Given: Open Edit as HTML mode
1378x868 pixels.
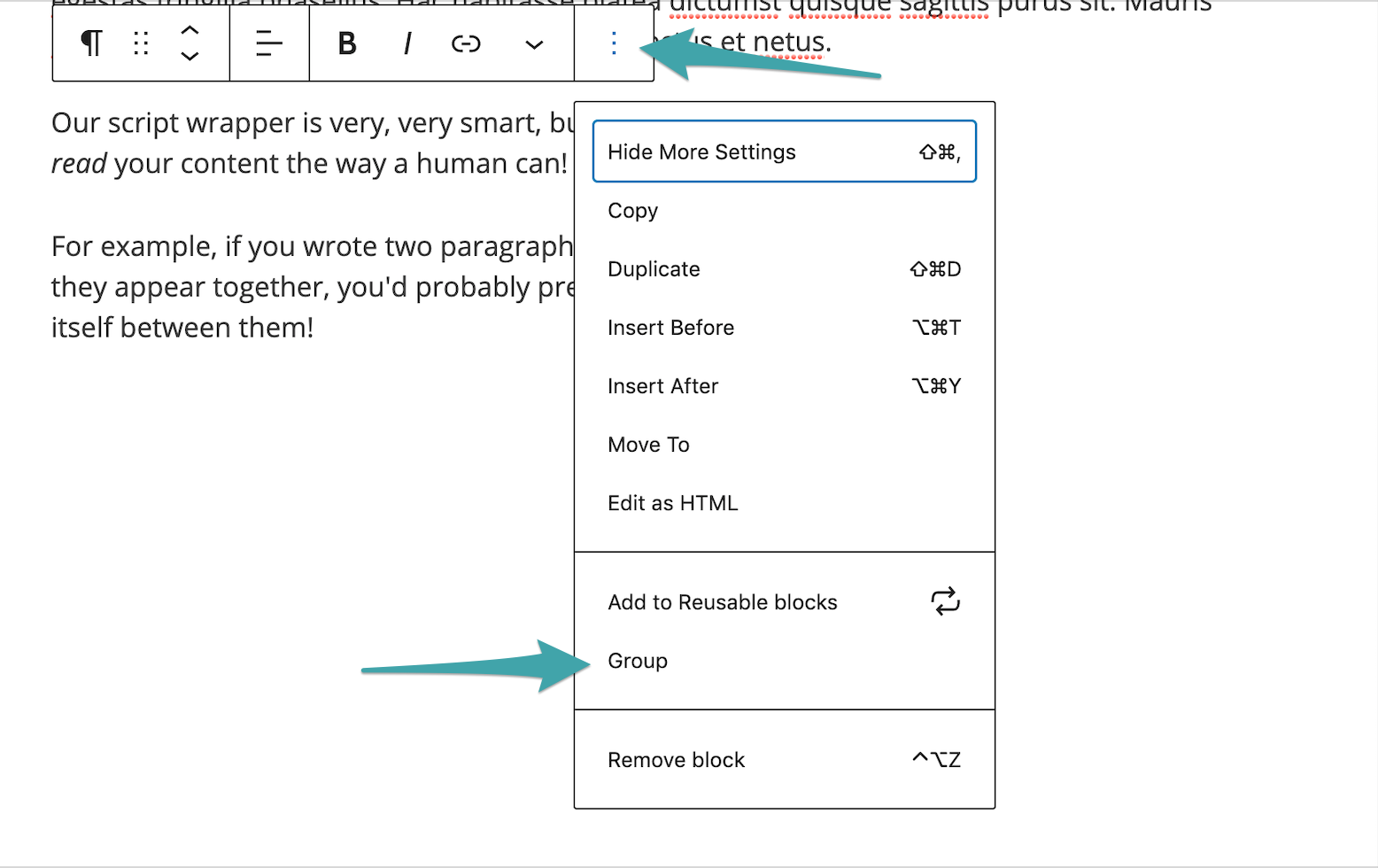Looking at the screenshot, I should [x=673, y=502].
